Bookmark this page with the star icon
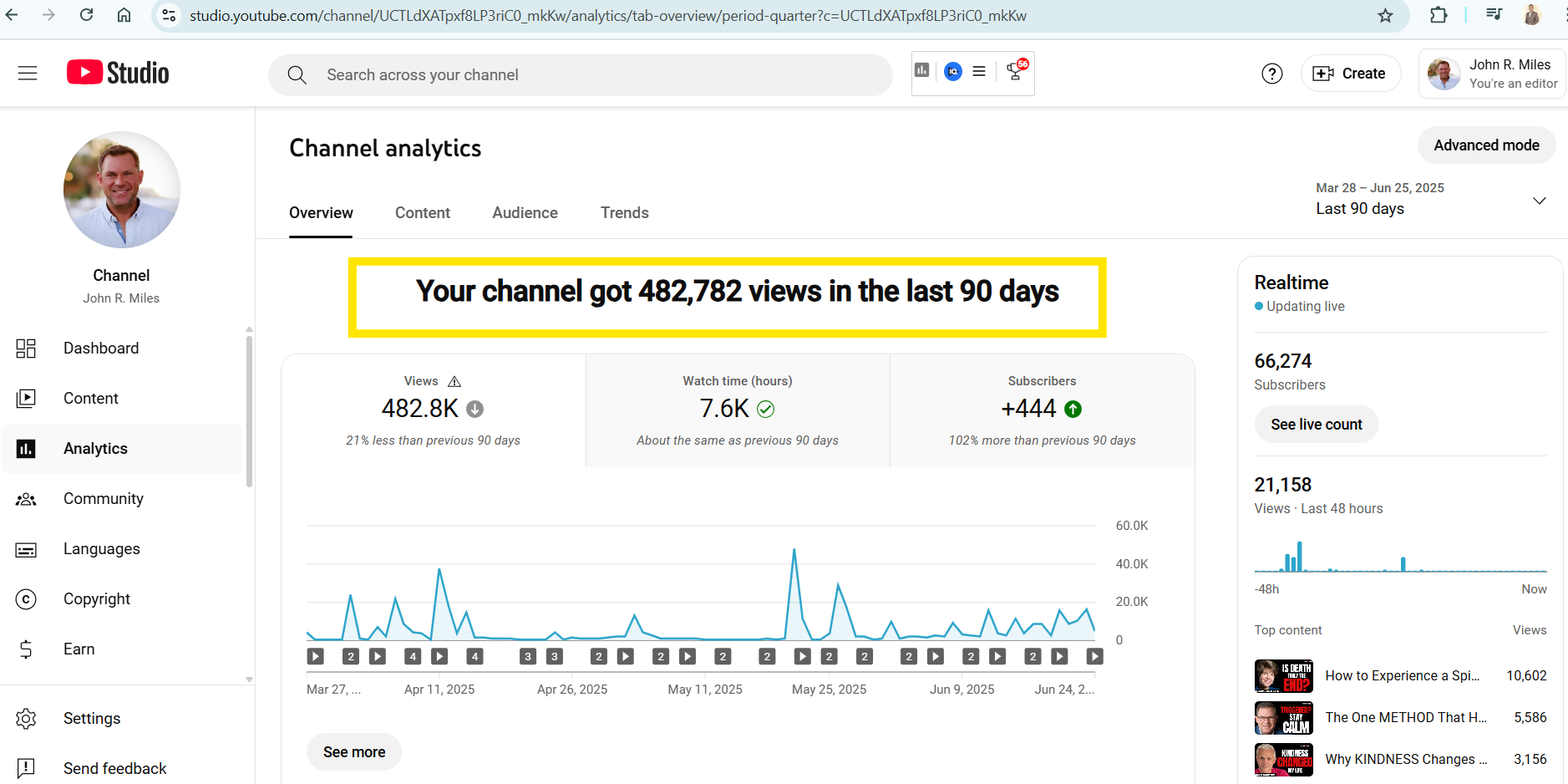The height and width of the screenshot is (784, 1568). (1385, 16)
